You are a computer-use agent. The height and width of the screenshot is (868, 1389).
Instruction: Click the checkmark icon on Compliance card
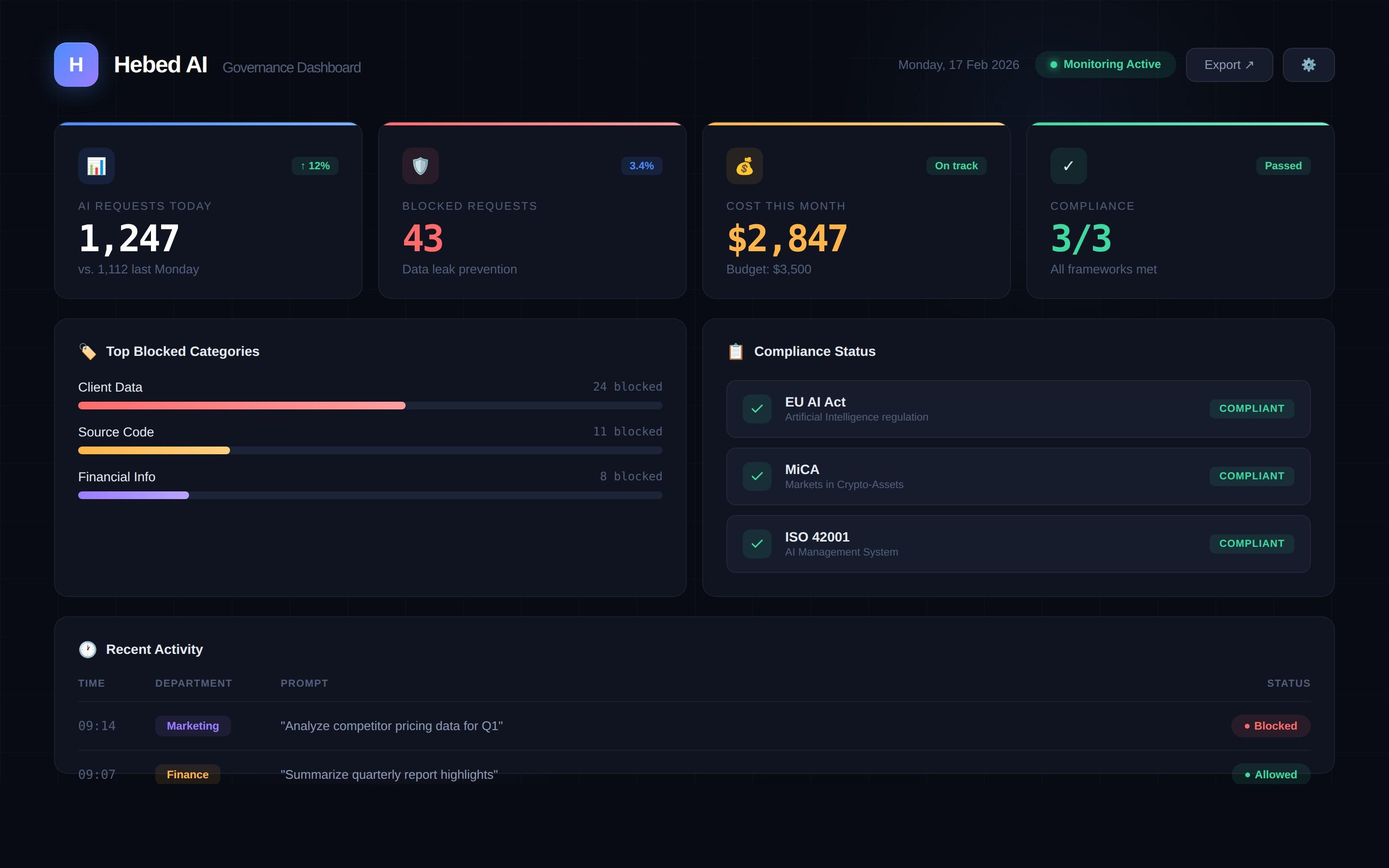click(x=1068, y=166)
